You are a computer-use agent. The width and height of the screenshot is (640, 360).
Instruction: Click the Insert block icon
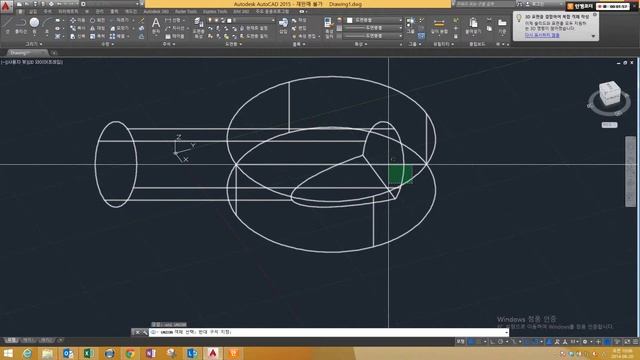click(x=283, y=23)
